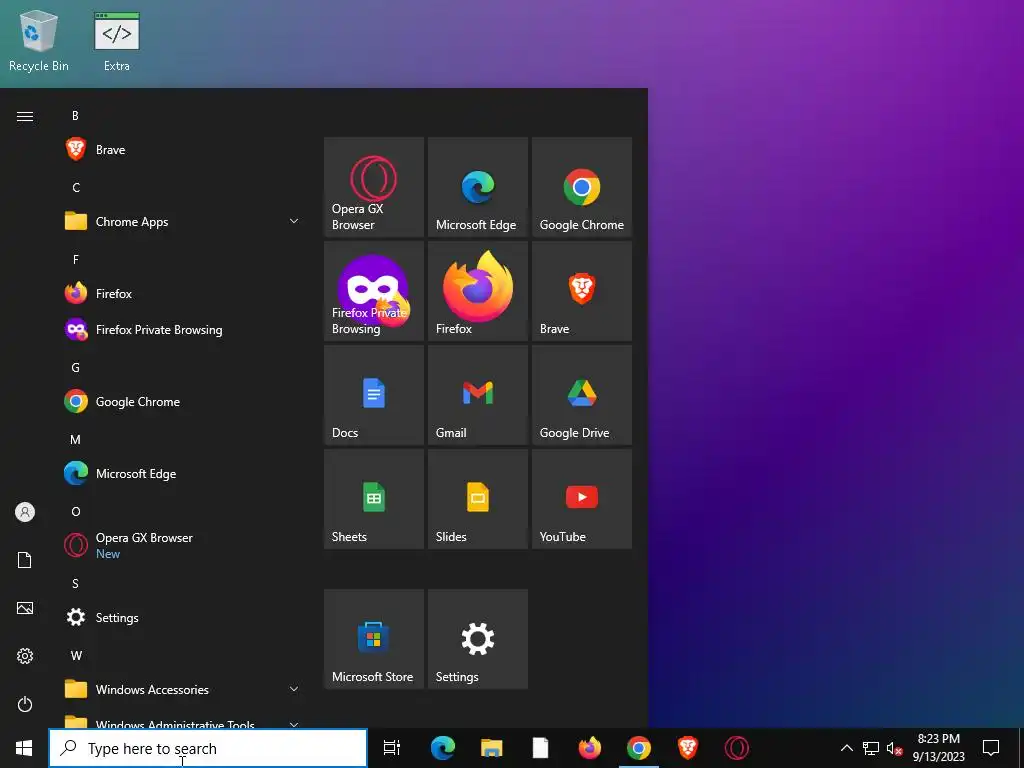1024x768 pixels.
Task: Select Settings in the app list
Action: (183, 617)
